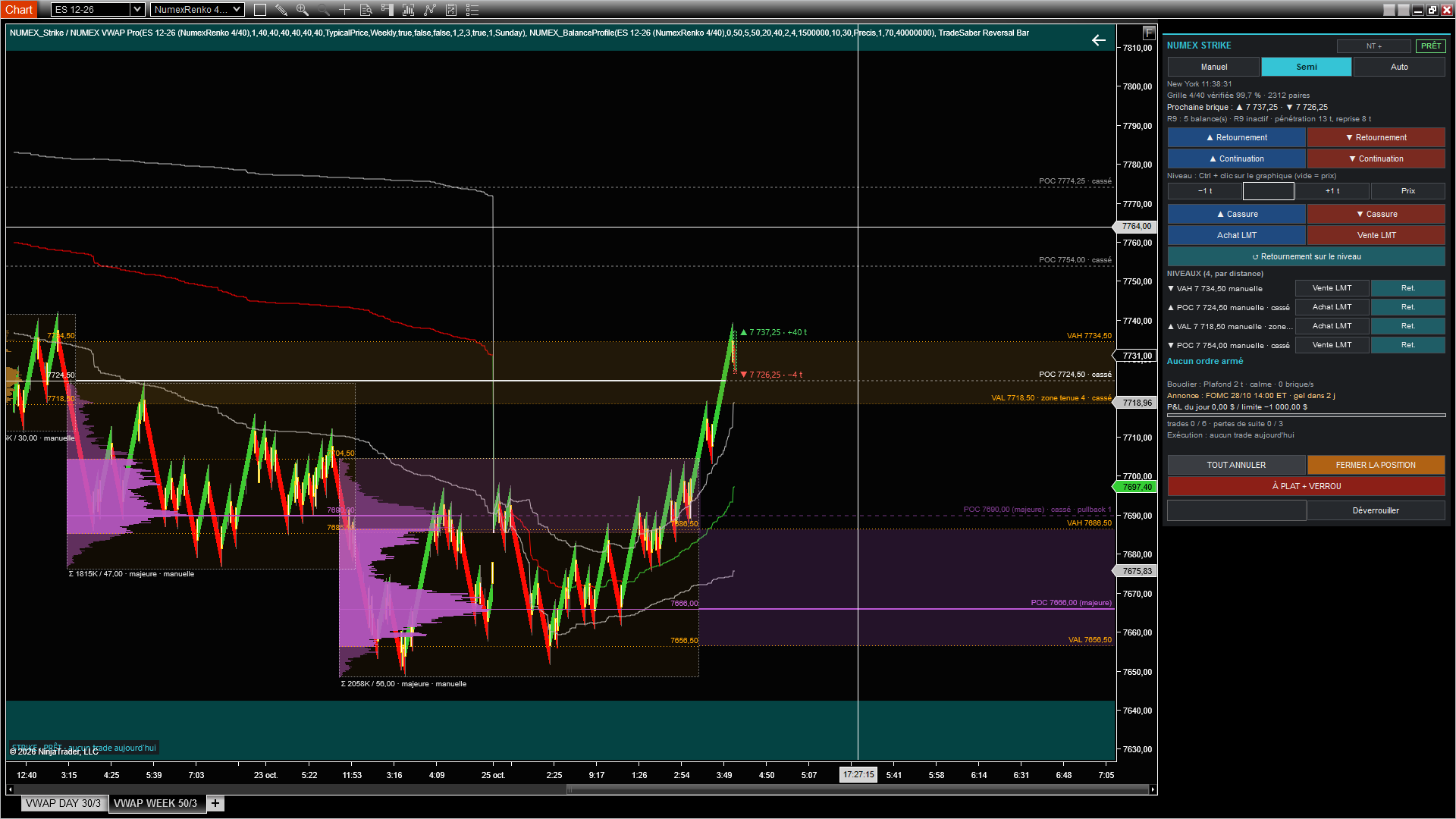
Task: Click the green PRÊT status badge
Action: 1431,46
